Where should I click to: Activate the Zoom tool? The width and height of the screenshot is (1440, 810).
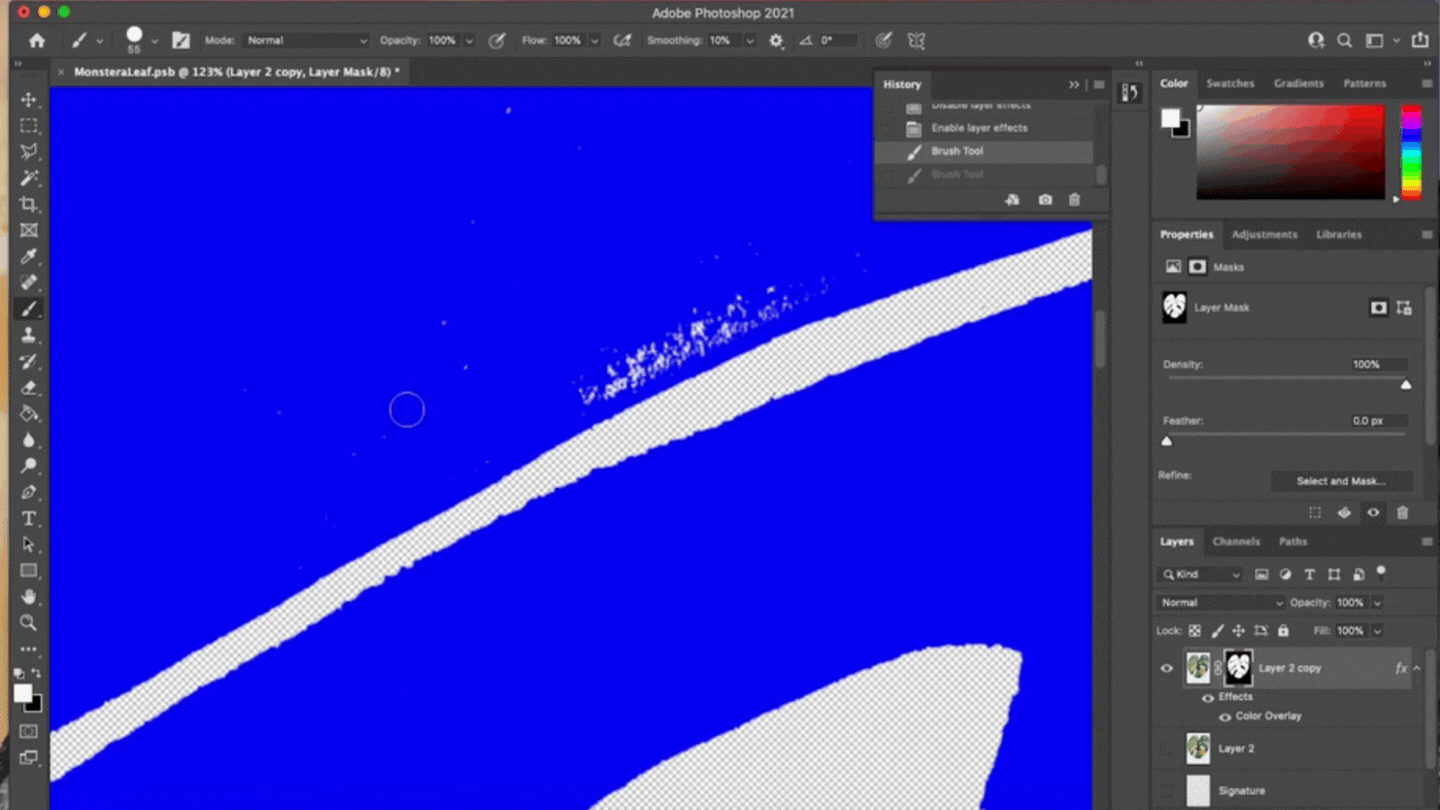point(29,623)
